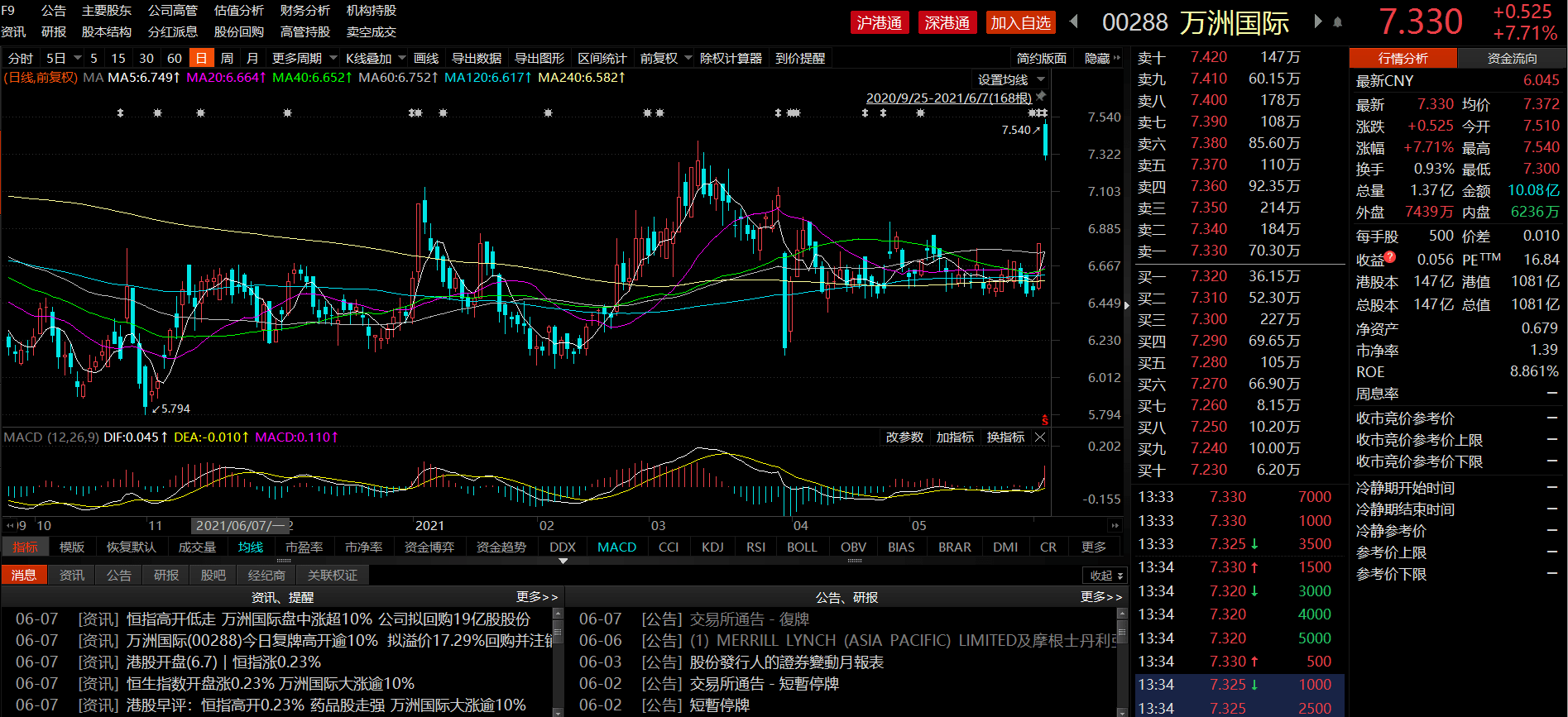
Task: Open the 收起 collapse control
Action: [x=1105, y=576]
